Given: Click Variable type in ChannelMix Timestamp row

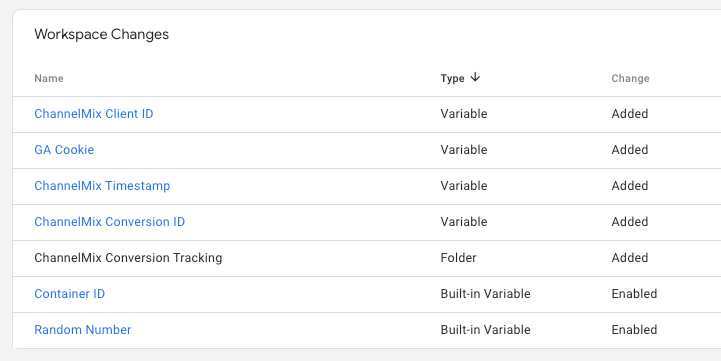Looking at the screenshot, I should pos(464,186).
